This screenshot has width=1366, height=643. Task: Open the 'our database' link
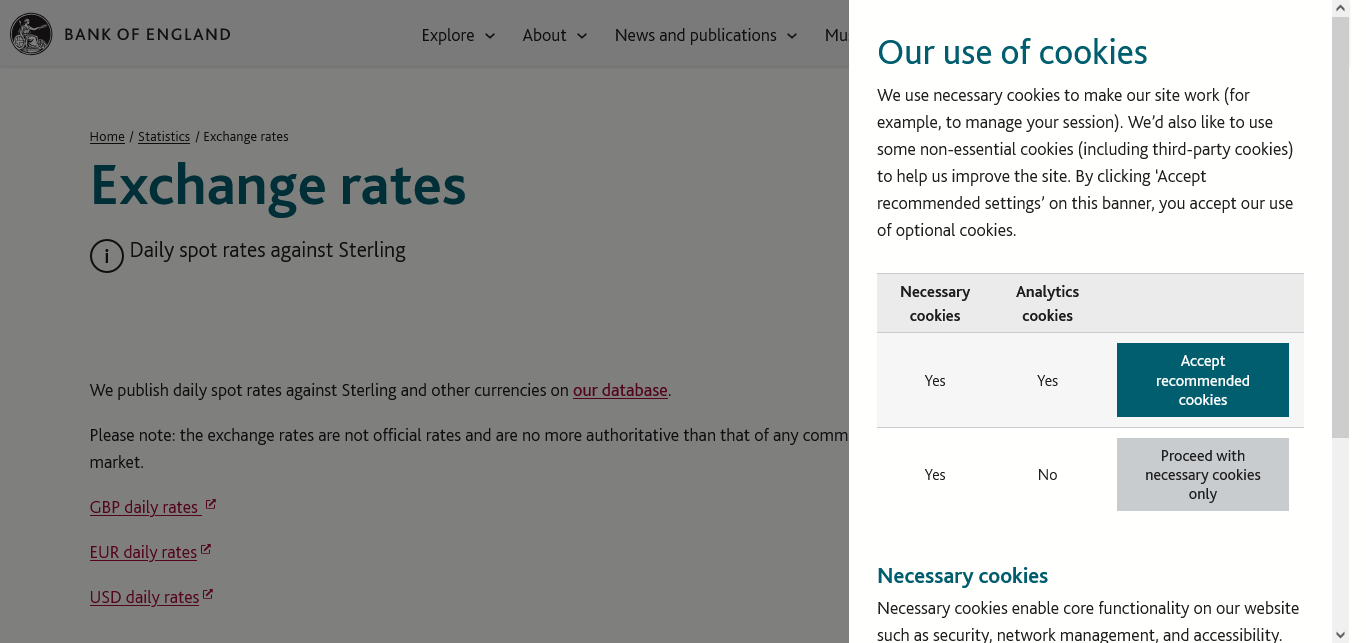coord(619,390)
